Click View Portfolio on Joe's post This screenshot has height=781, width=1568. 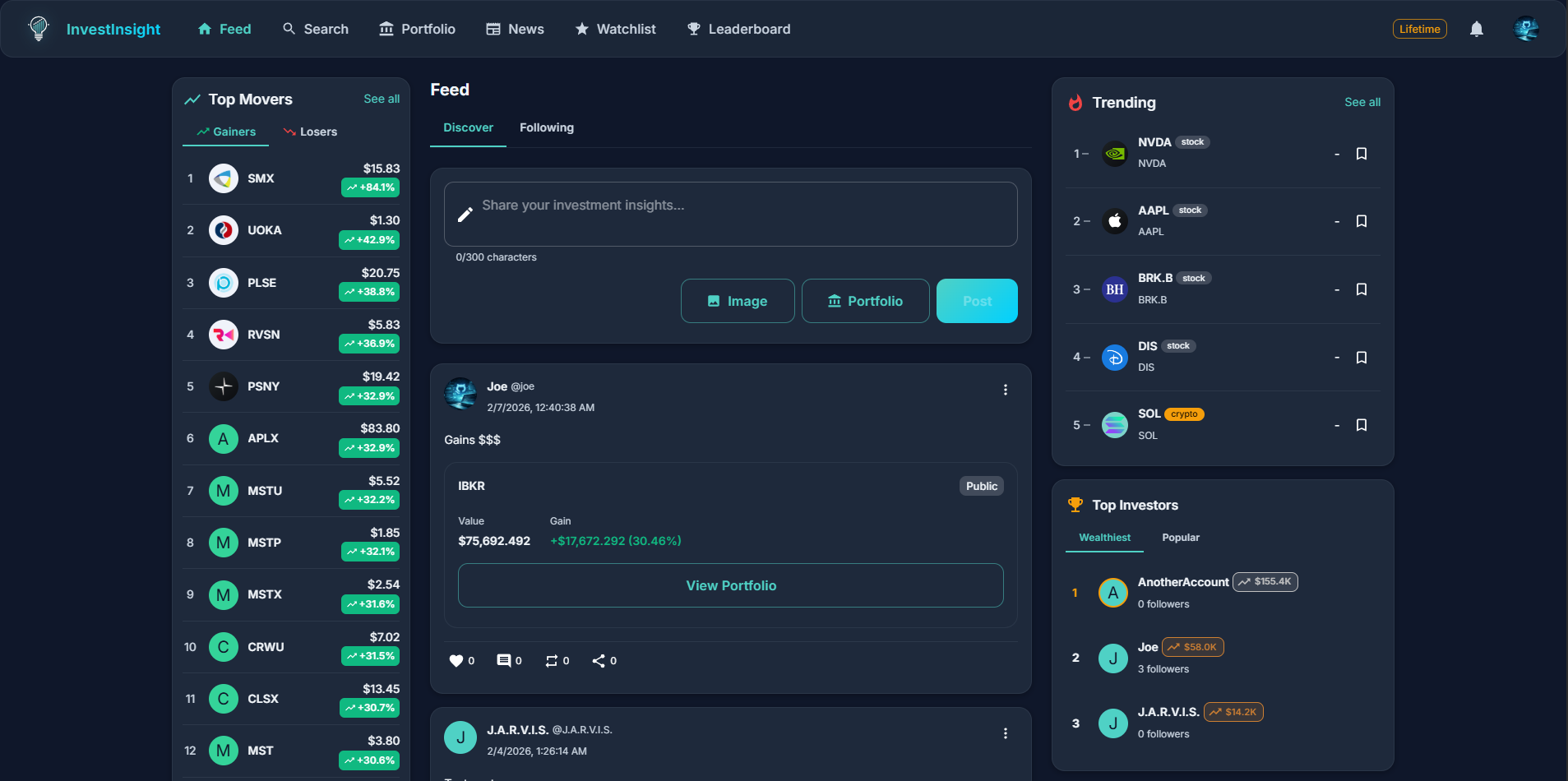730,585
